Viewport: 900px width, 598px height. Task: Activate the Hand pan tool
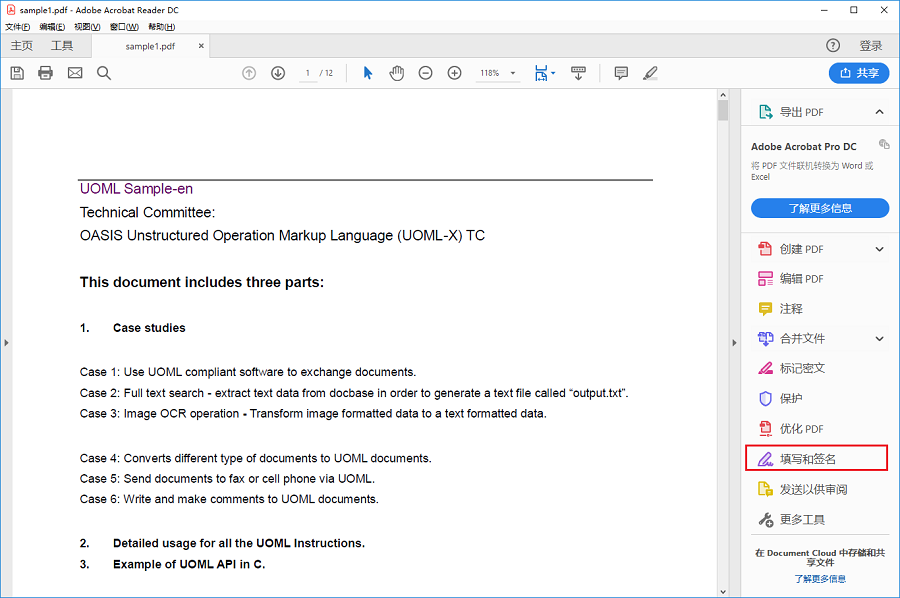pyautogui.click(x=397, y=73)
